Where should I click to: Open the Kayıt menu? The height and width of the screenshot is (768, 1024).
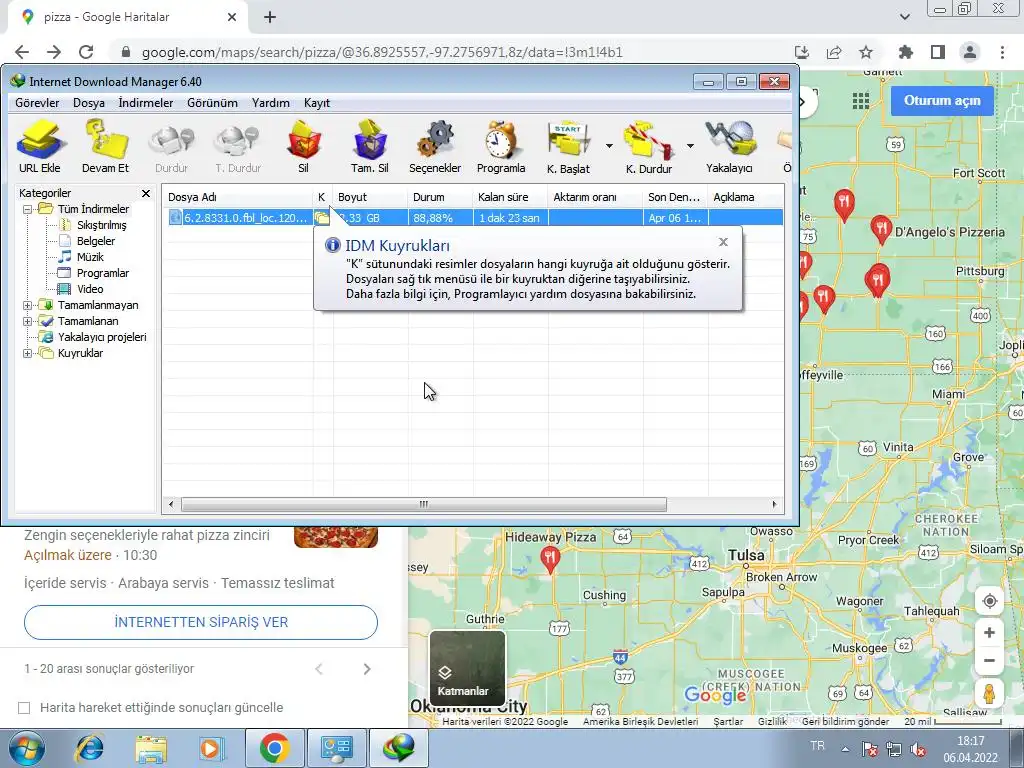(x=317, y=103)
